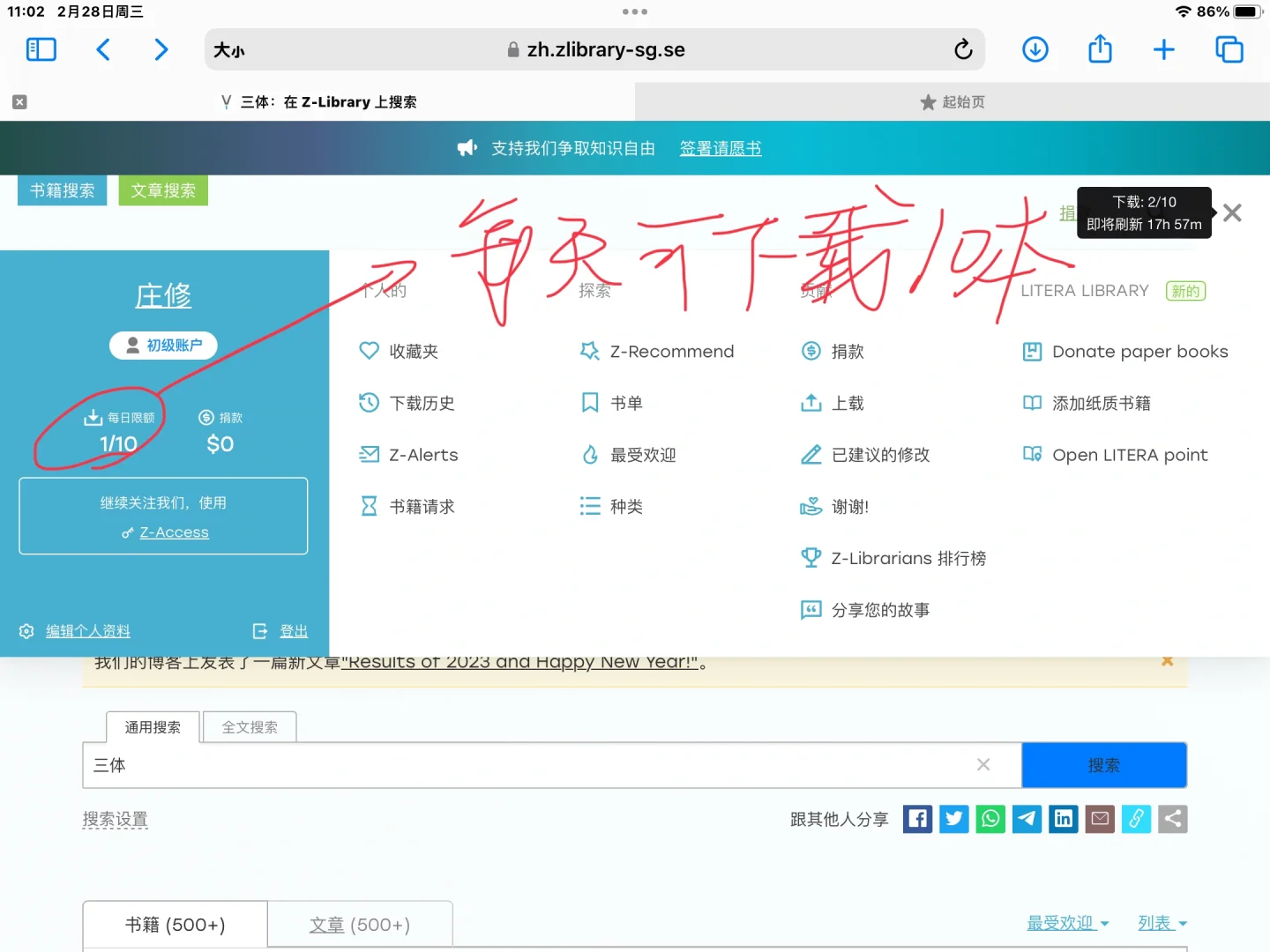1270x952 pixels.
Task: Click the blue 搜索 button
Action: 1104,765
